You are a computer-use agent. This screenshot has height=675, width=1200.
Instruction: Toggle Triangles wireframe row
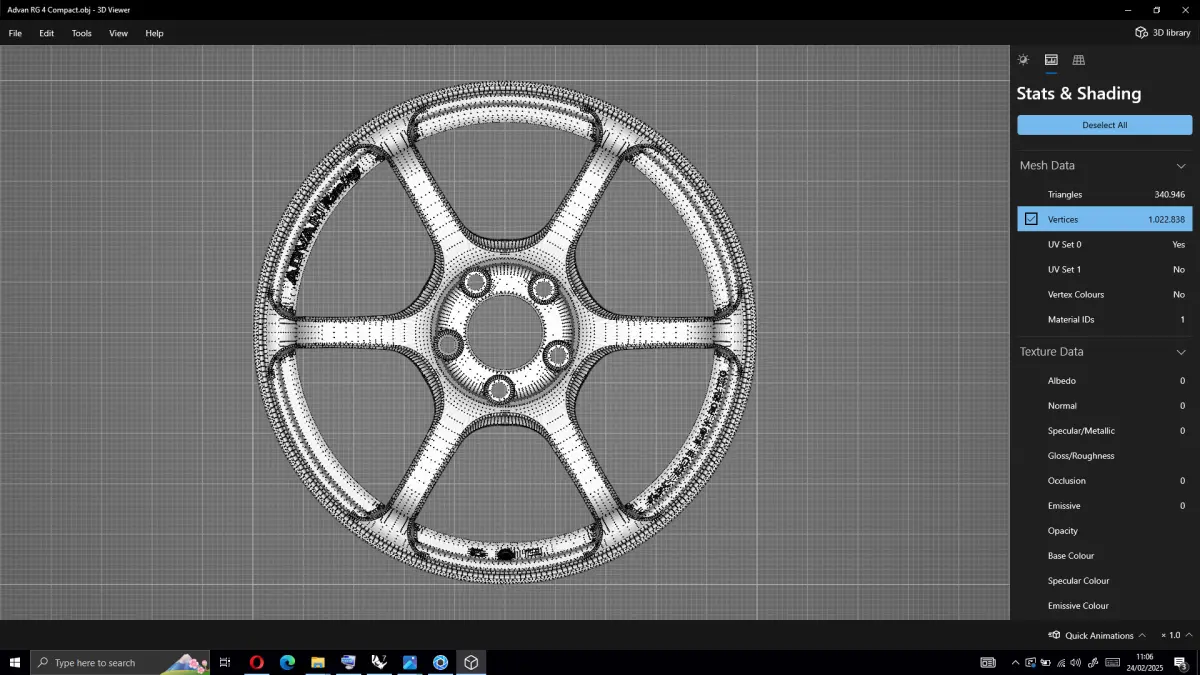click(x=1105, y=194)
